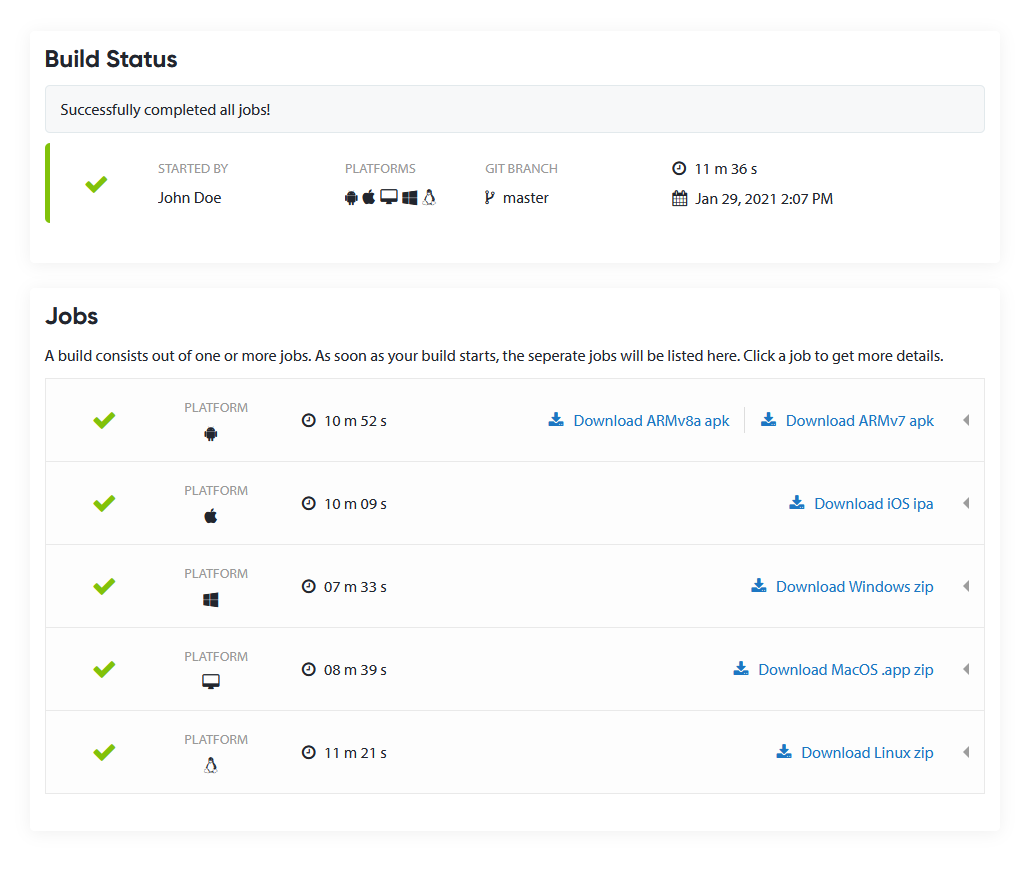Click the green checkmark of the Android job
The image size is (1033, 871).
[x=104, y=420]
